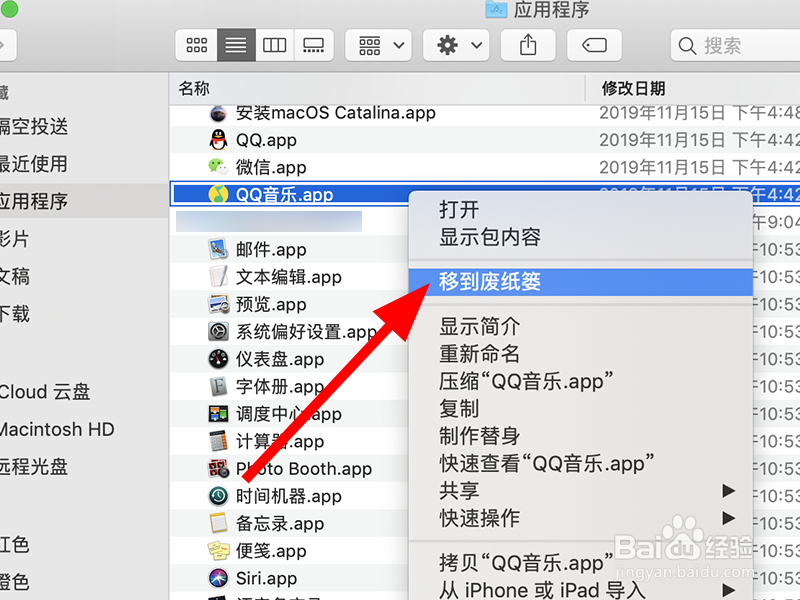
Task: Choose 重新命名 from the context menu
Action: (x=581, y=354)
